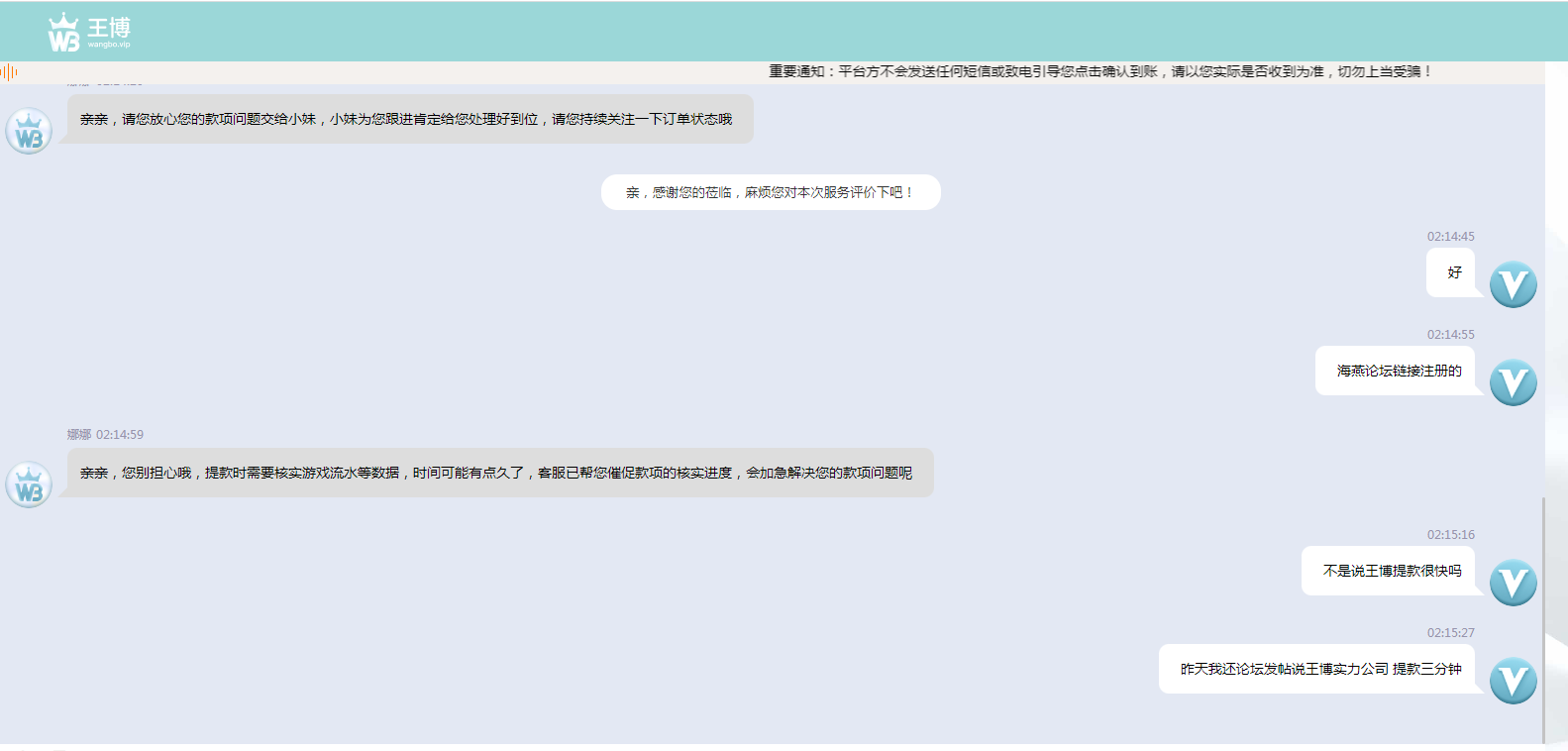Image resolution: width=1568 pixels, height=751 pixels.
Task: Click the chat's vertical scrollbar thumb
Action: coord(1543,619)
